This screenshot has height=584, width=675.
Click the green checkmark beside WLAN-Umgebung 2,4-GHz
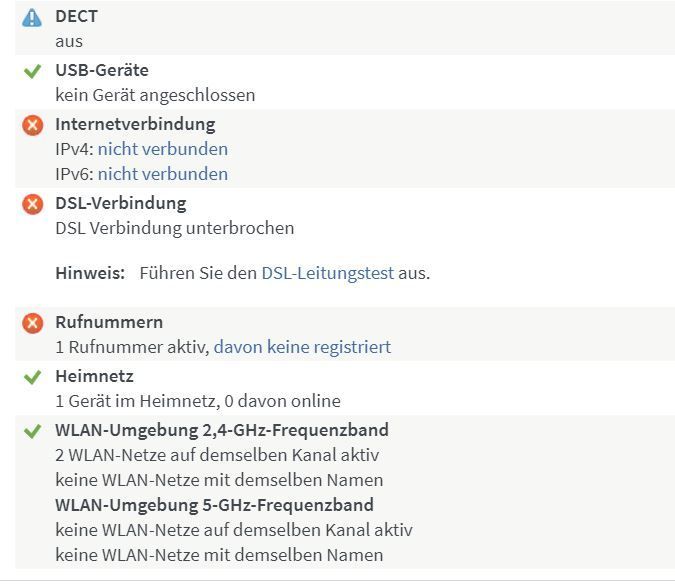point(33,431)
